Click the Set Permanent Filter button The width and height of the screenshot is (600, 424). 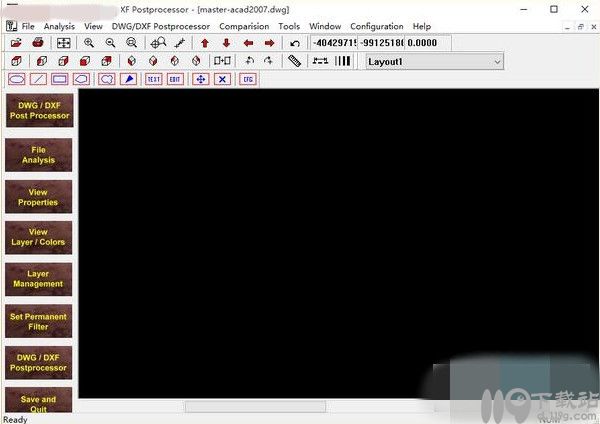(39, 321)
